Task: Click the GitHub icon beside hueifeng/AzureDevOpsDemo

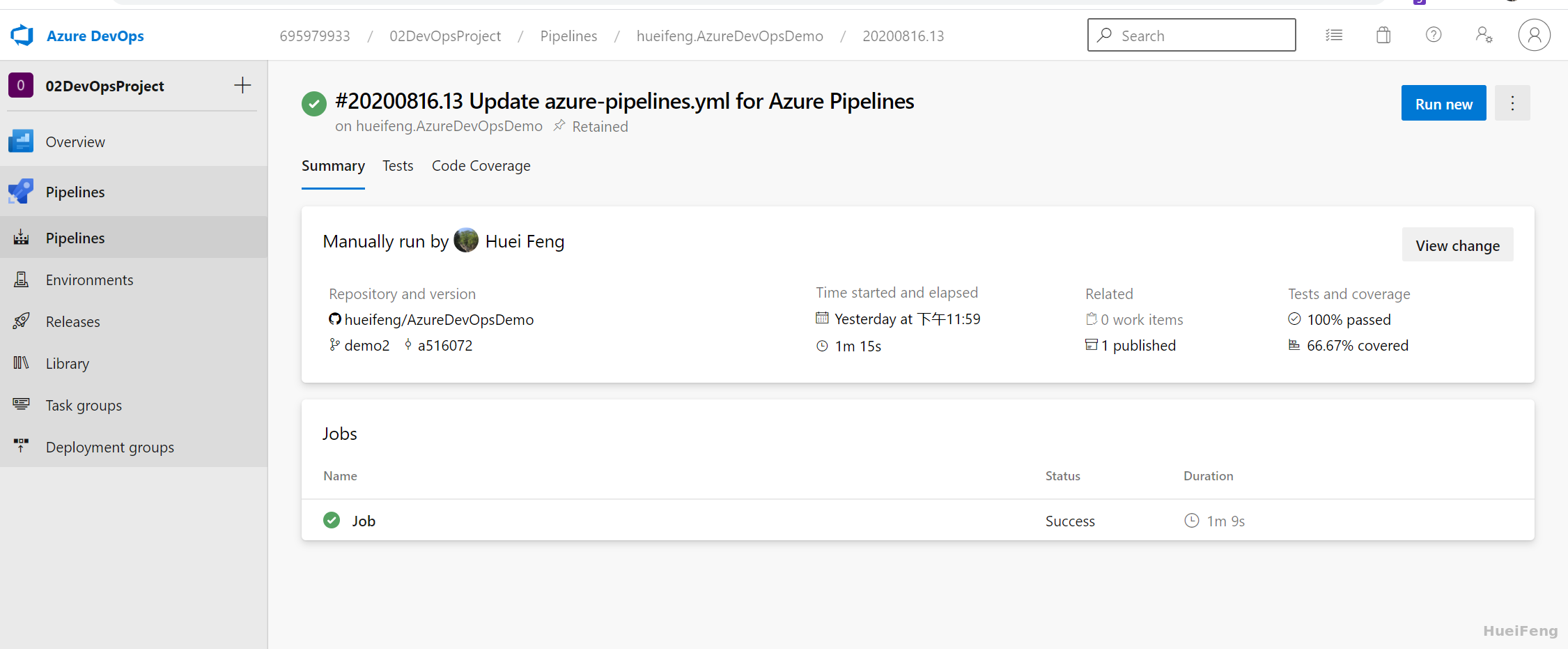Action: 335,319
